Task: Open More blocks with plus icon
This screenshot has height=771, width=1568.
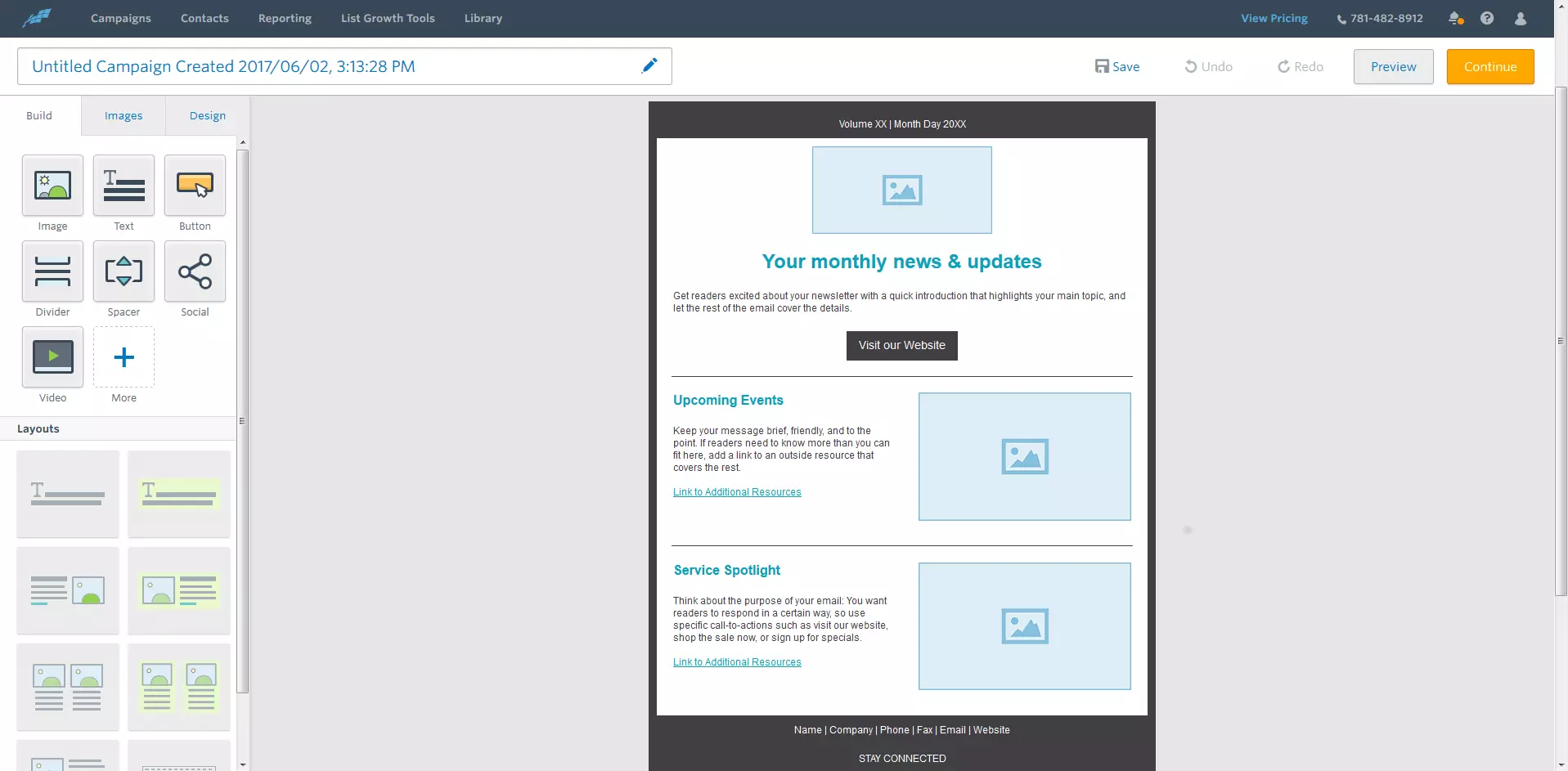Action: tap(124, 357)
